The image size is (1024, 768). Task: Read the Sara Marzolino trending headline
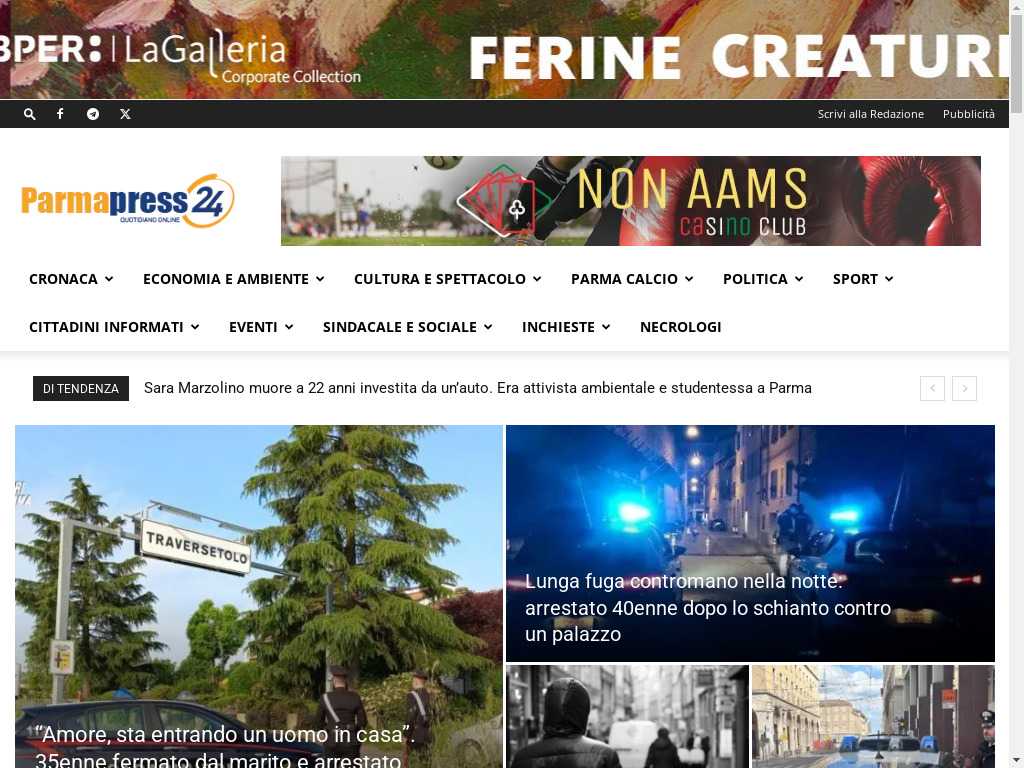tap(477, 388)
